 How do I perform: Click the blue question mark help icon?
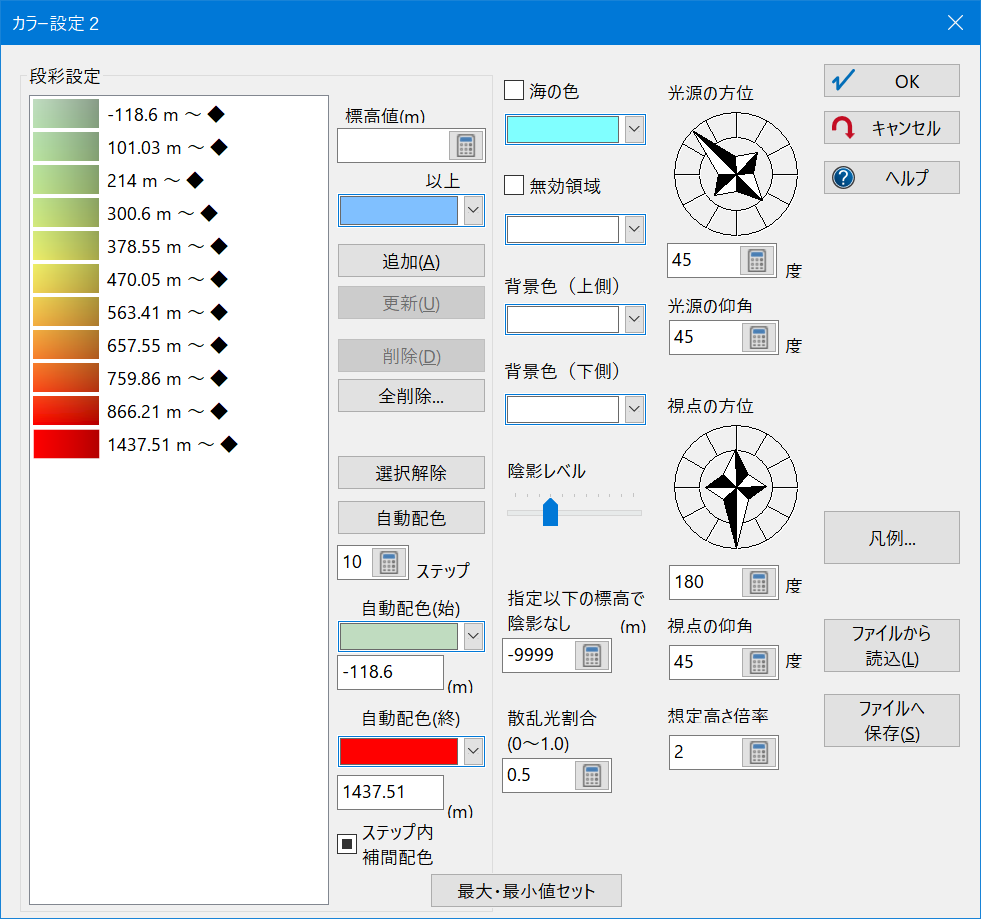pyautogui.click(x=843, y=178)
